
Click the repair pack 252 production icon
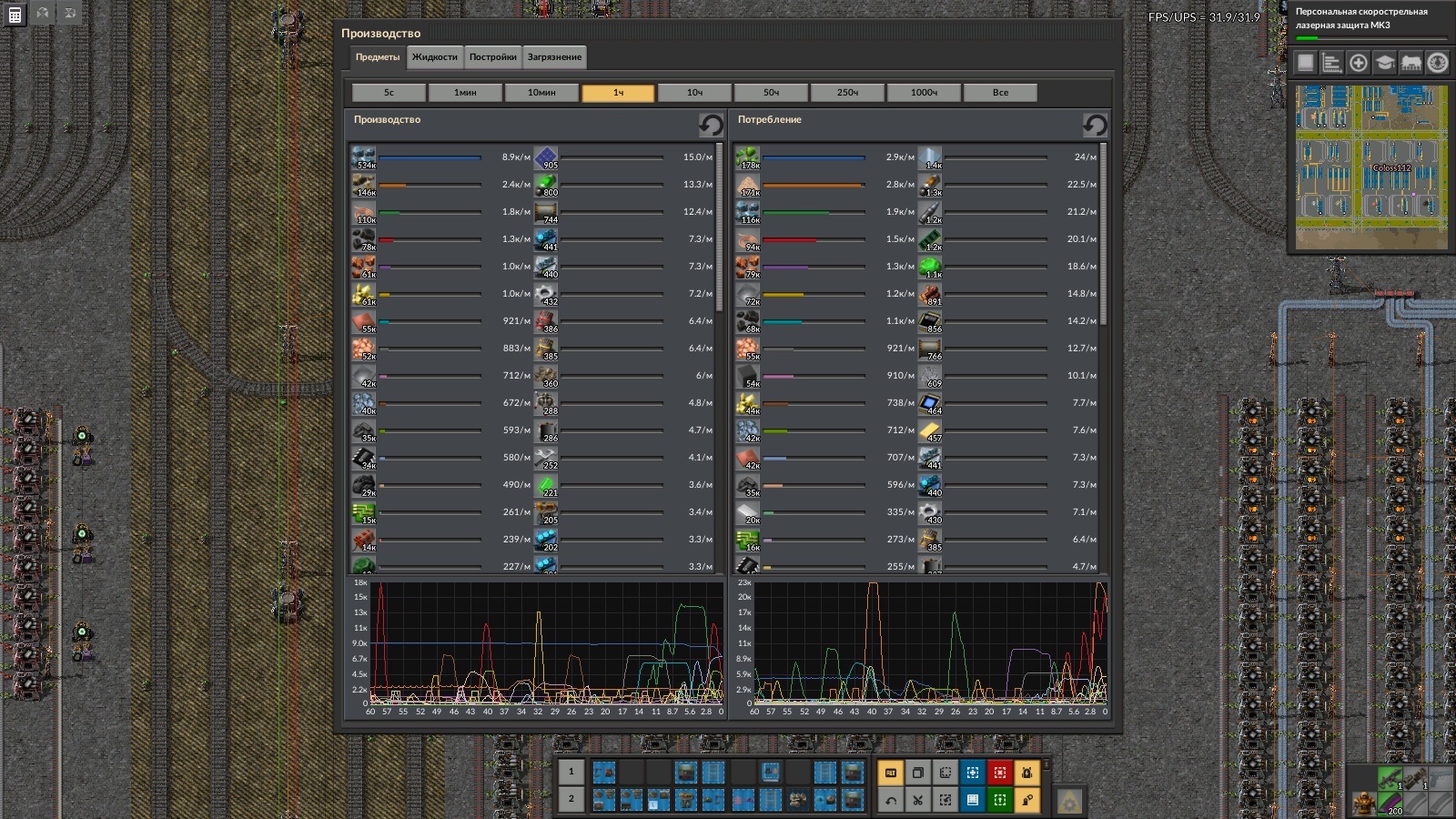546,458
